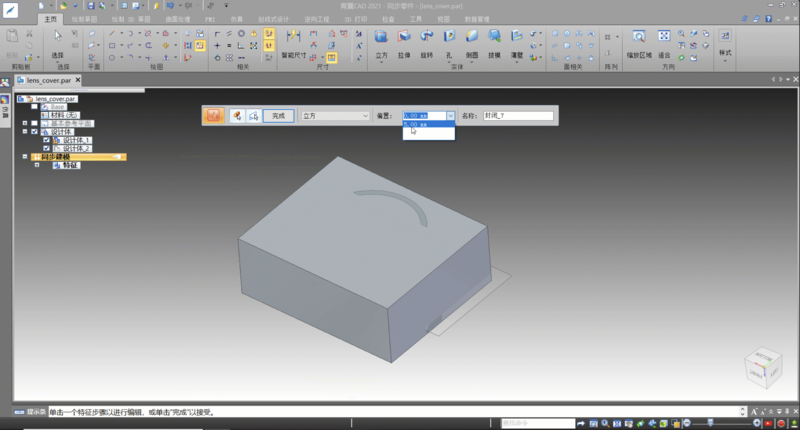
Task: Select the Circle drawing tool
Action: 112,58
